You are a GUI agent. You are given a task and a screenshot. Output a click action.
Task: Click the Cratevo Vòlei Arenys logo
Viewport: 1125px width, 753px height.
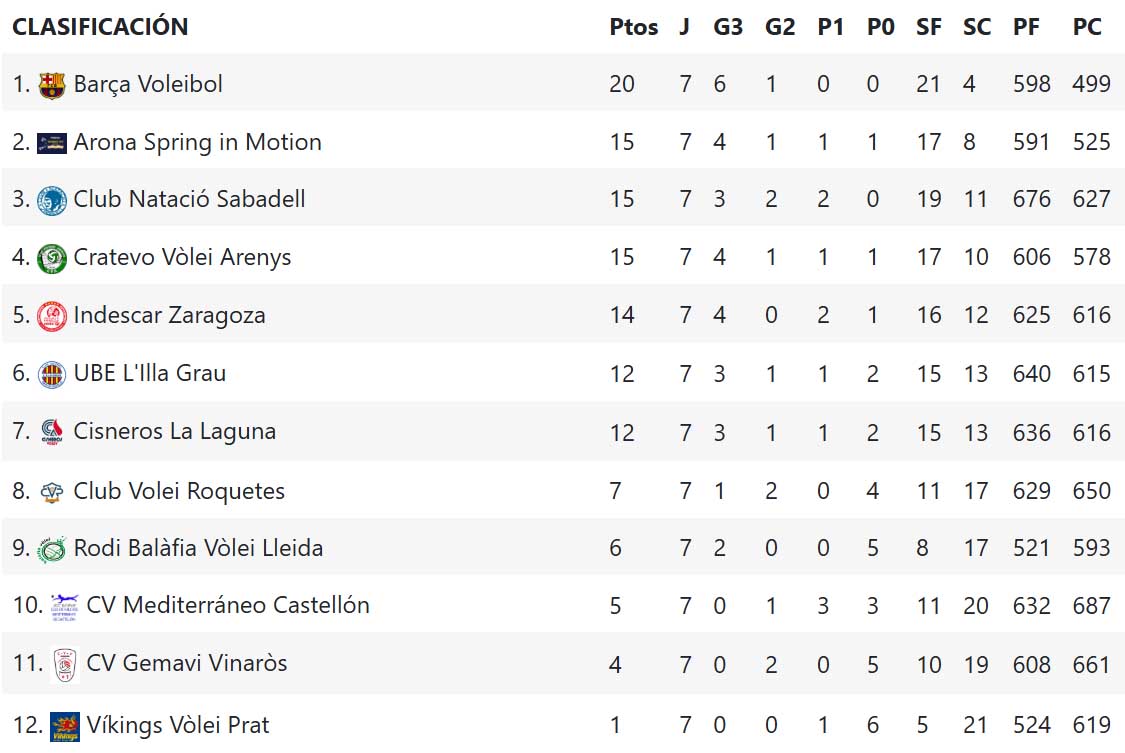[52, 258]
